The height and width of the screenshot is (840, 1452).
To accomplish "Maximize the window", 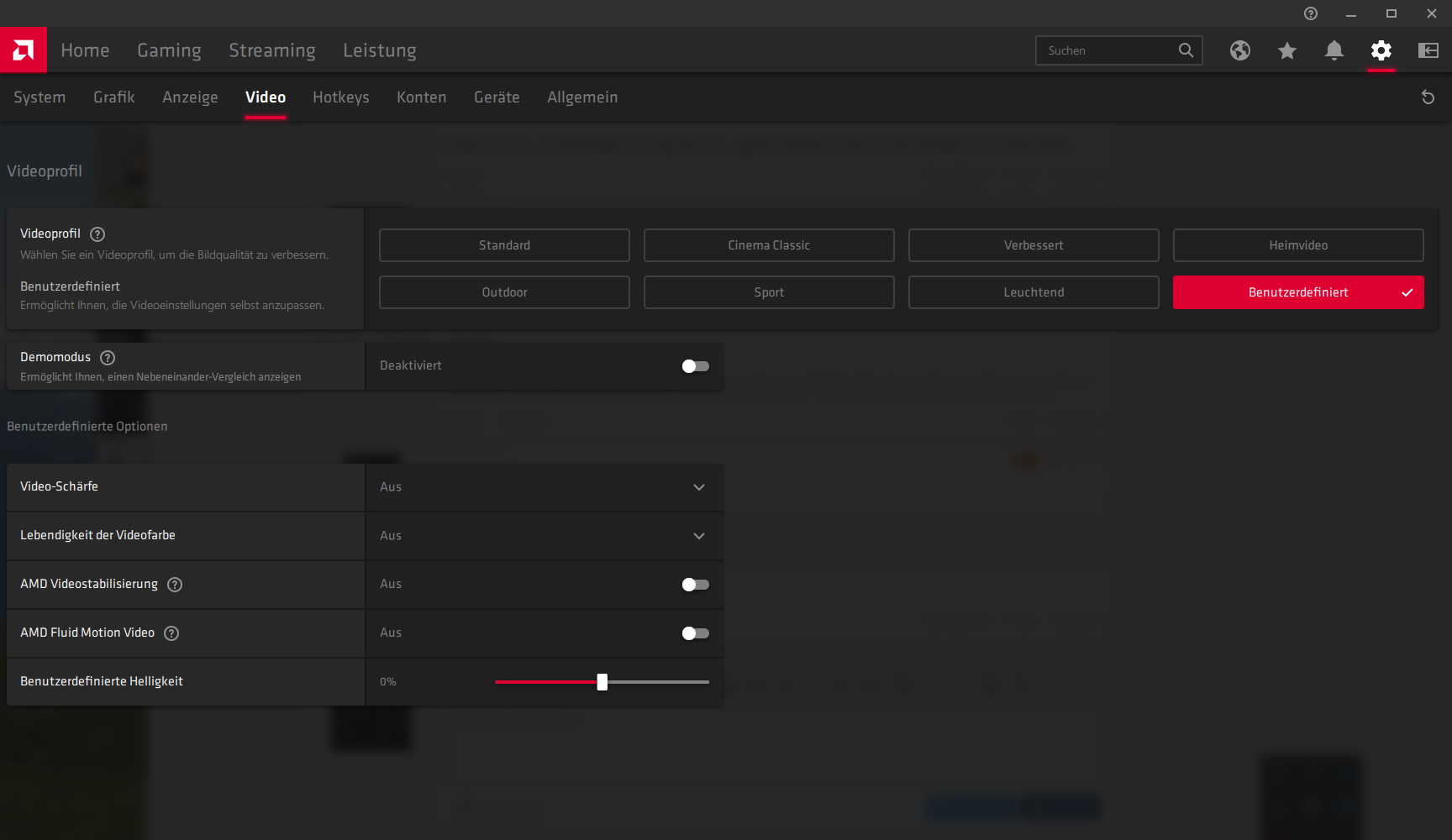I will pyautogui.click(x=1391, y=13).
